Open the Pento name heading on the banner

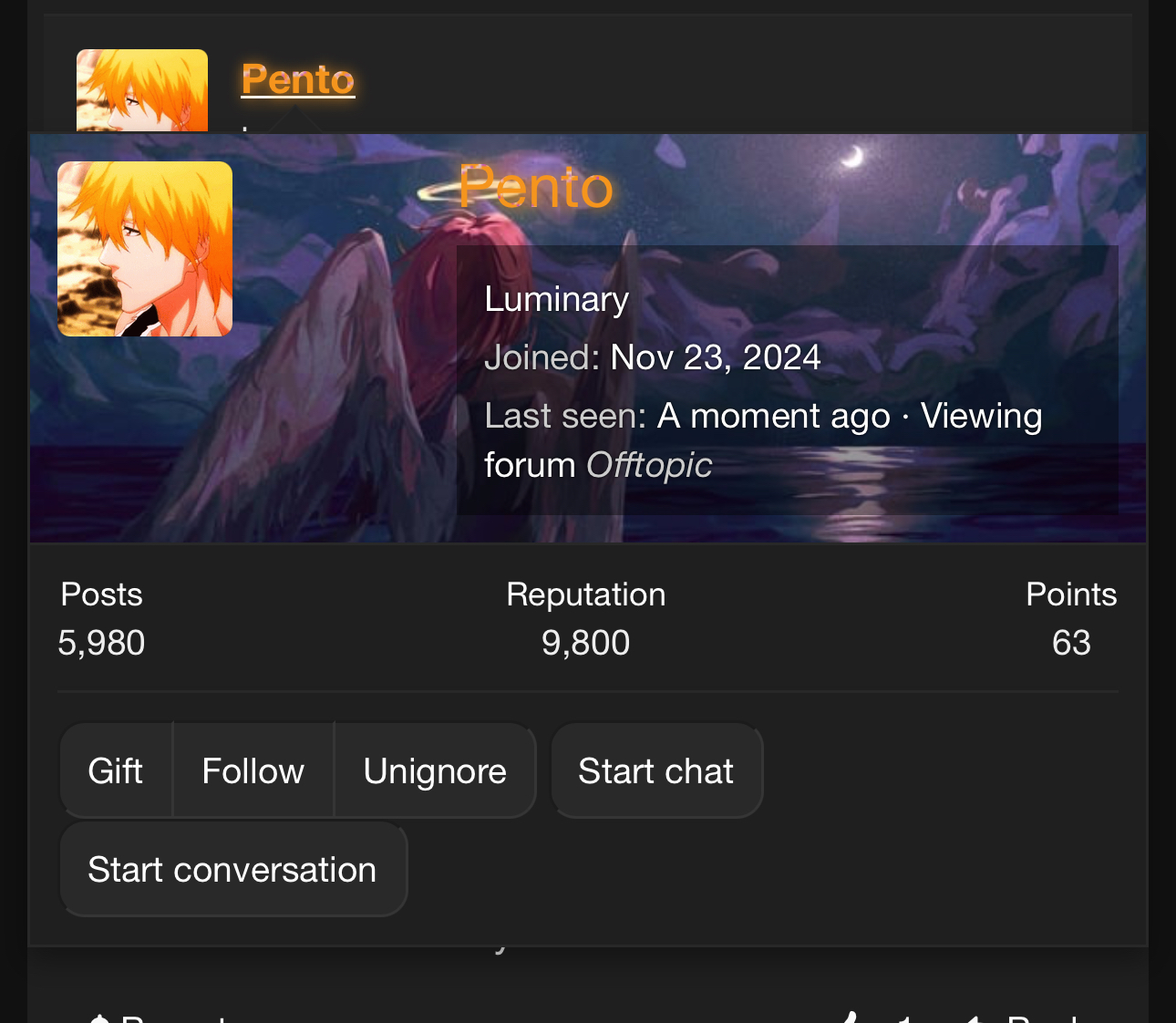[x=535, y=187]
